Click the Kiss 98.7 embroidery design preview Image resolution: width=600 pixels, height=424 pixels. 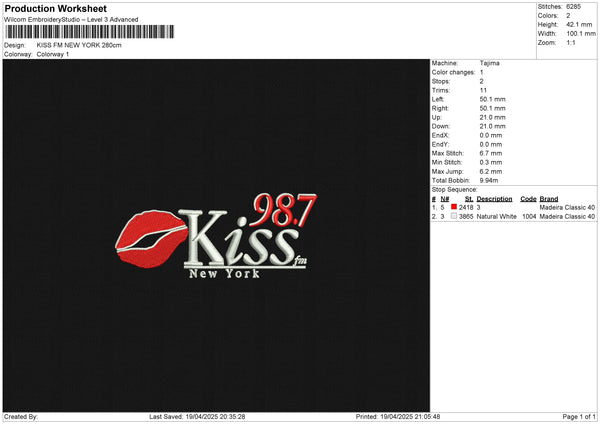pyautogui.click(x=216, y=235)
